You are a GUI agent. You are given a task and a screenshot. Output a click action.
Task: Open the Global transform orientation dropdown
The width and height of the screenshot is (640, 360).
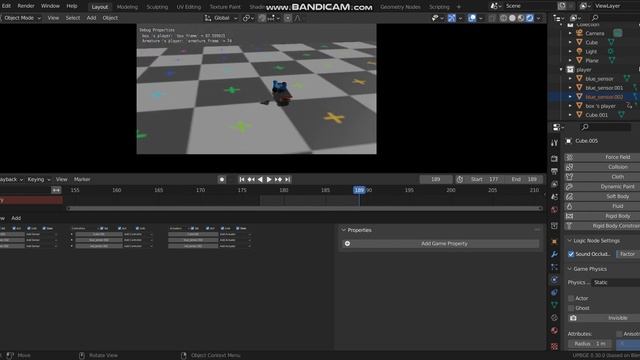click(x=220, y=18)
